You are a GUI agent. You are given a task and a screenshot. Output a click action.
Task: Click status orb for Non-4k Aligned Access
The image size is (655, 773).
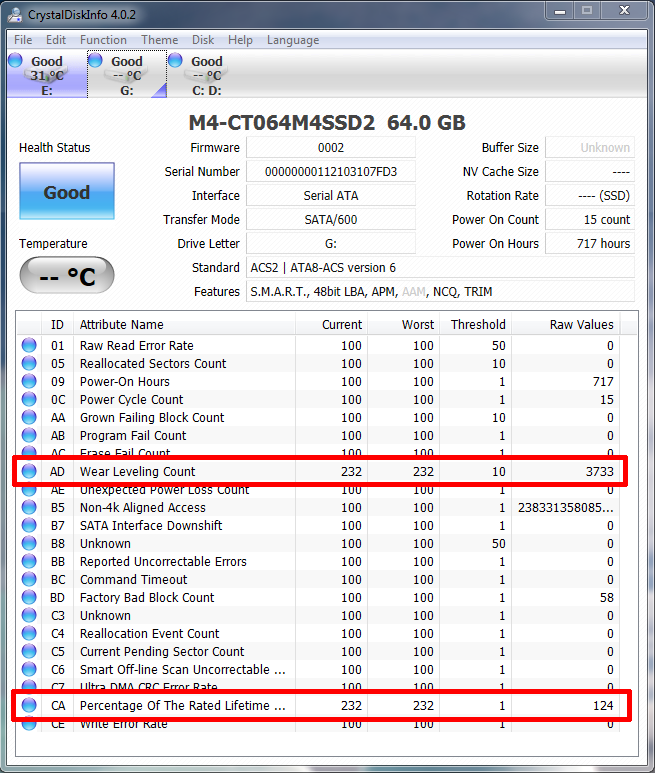[29, 507]
